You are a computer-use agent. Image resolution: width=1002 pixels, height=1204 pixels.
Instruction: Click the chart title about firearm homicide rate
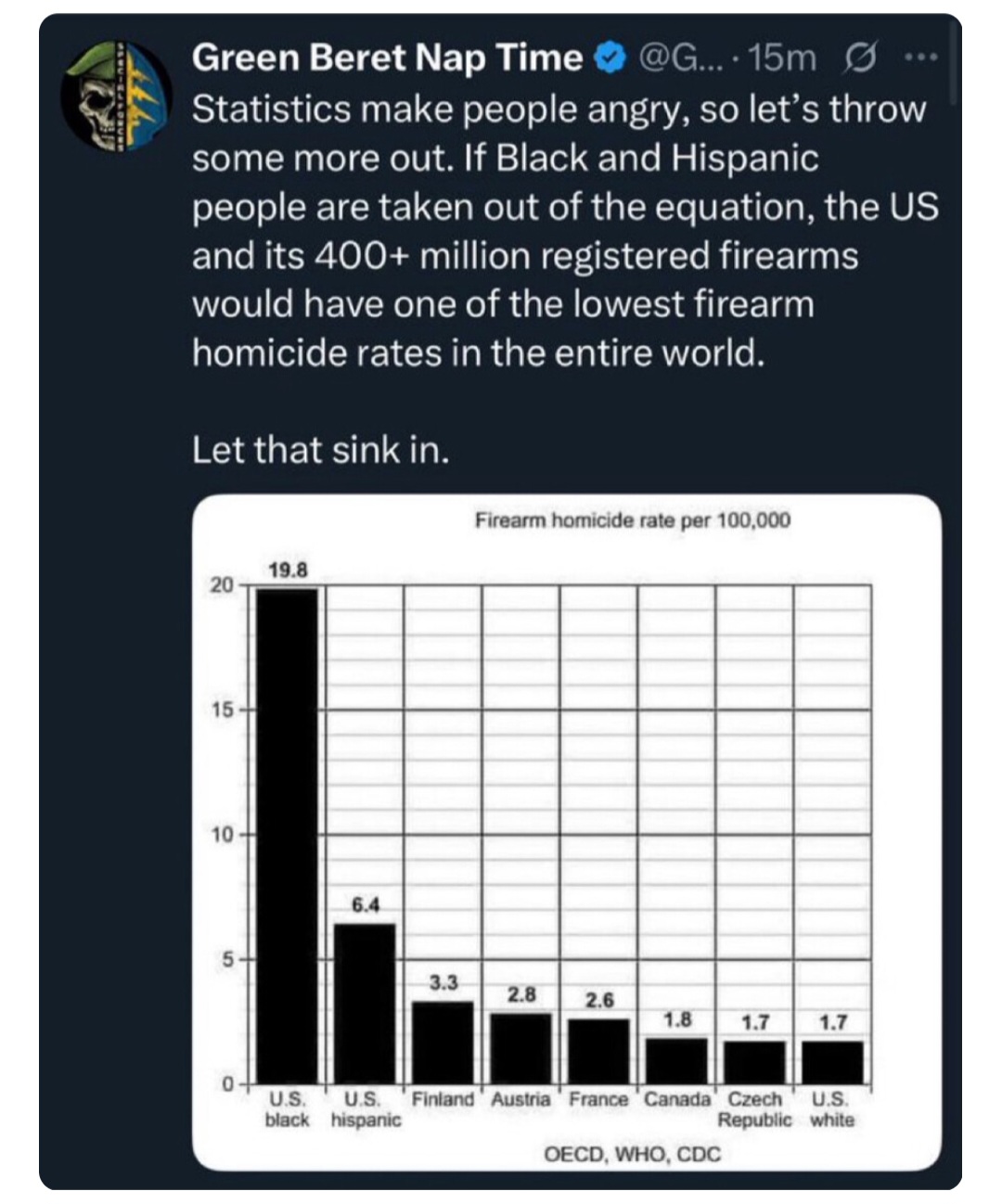(x=633, y=520)
